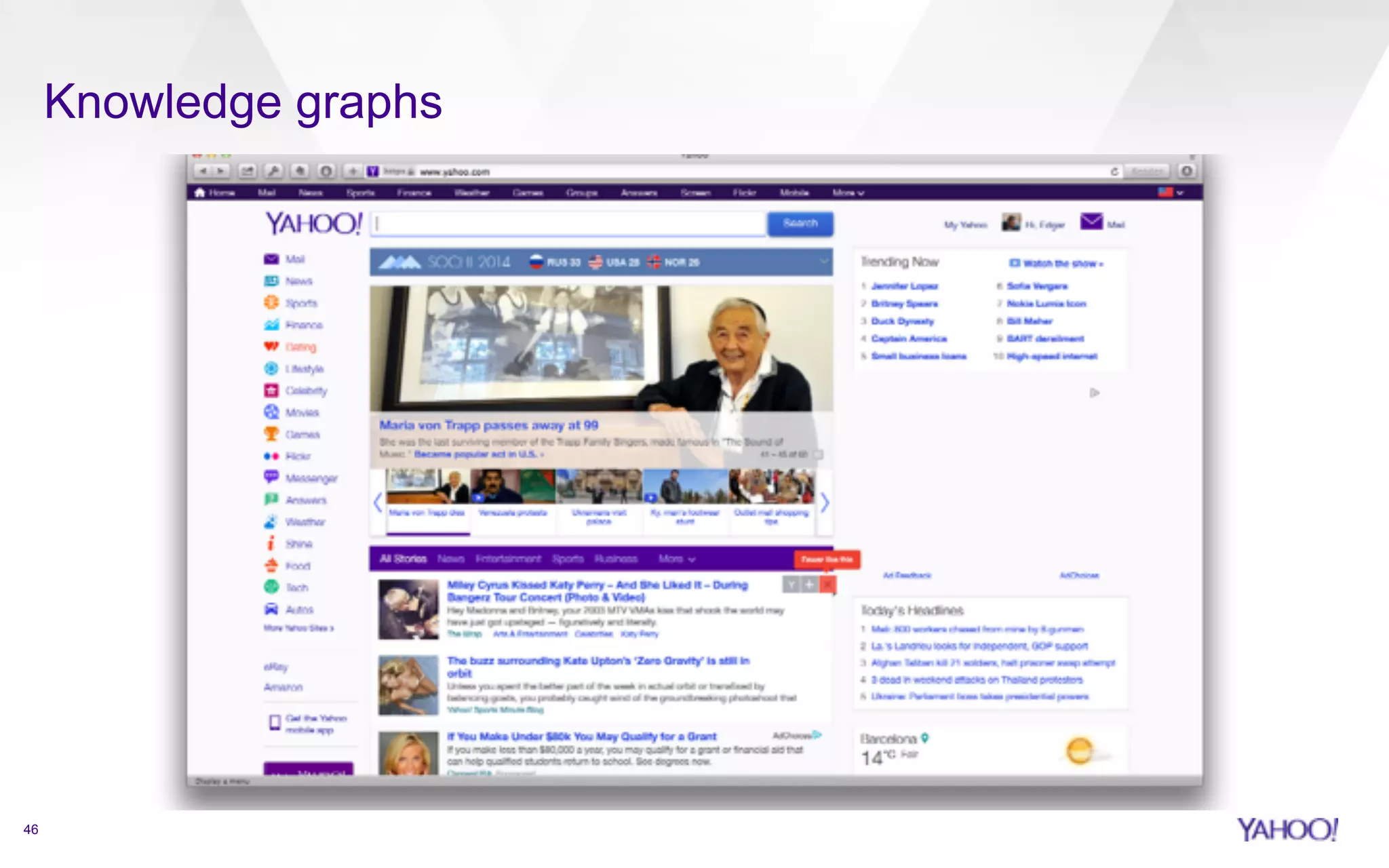Open Games in the top purple navigation bar

coord(528,193)
